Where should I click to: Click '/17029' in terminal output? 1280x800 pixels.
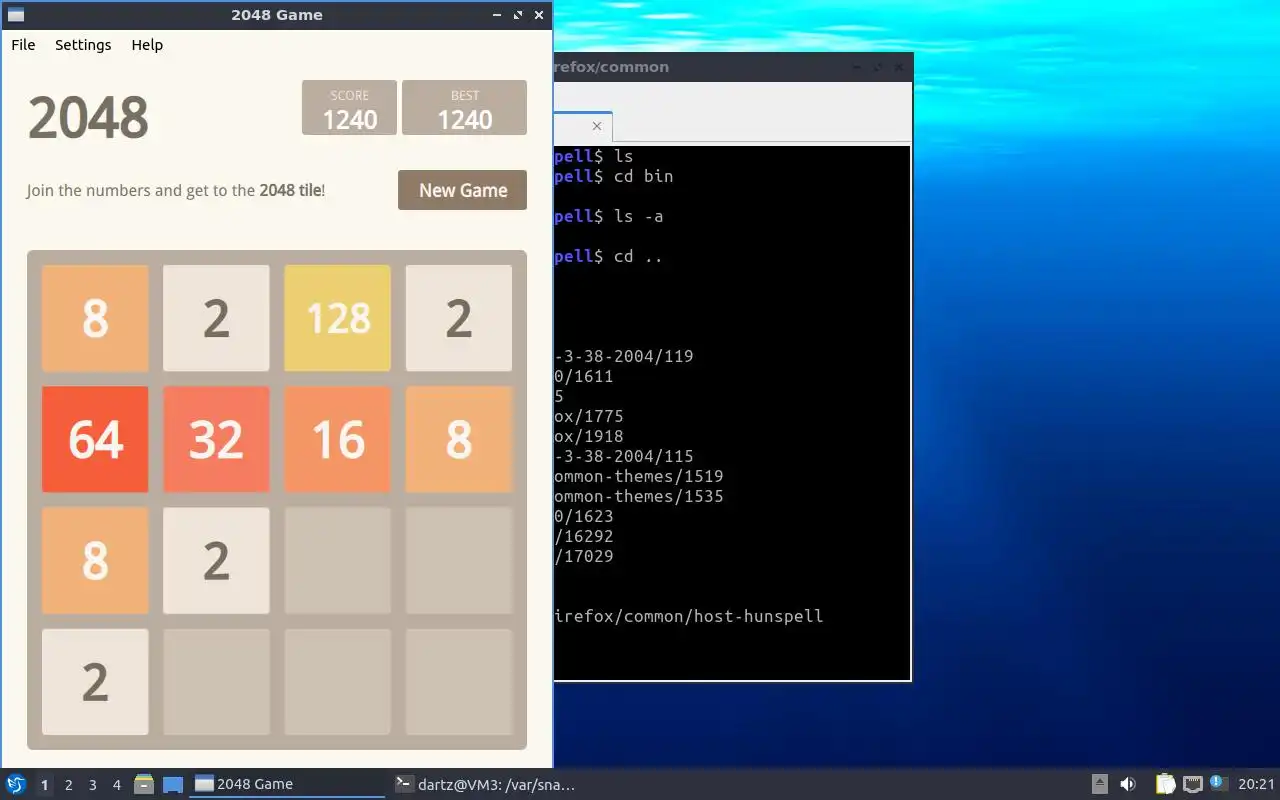coord(584,556)
